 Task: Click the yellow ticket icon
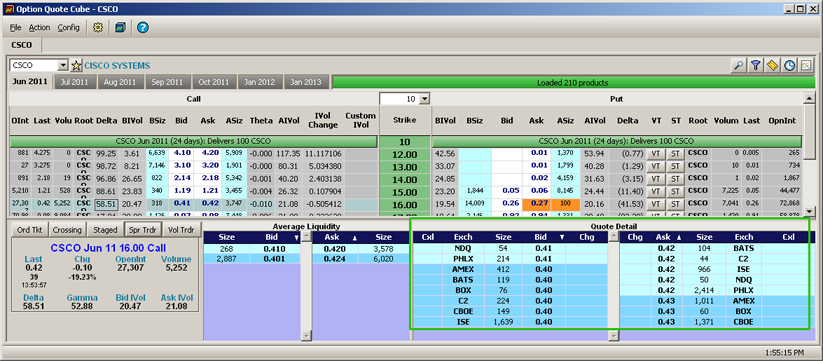(x=772, y=66)
